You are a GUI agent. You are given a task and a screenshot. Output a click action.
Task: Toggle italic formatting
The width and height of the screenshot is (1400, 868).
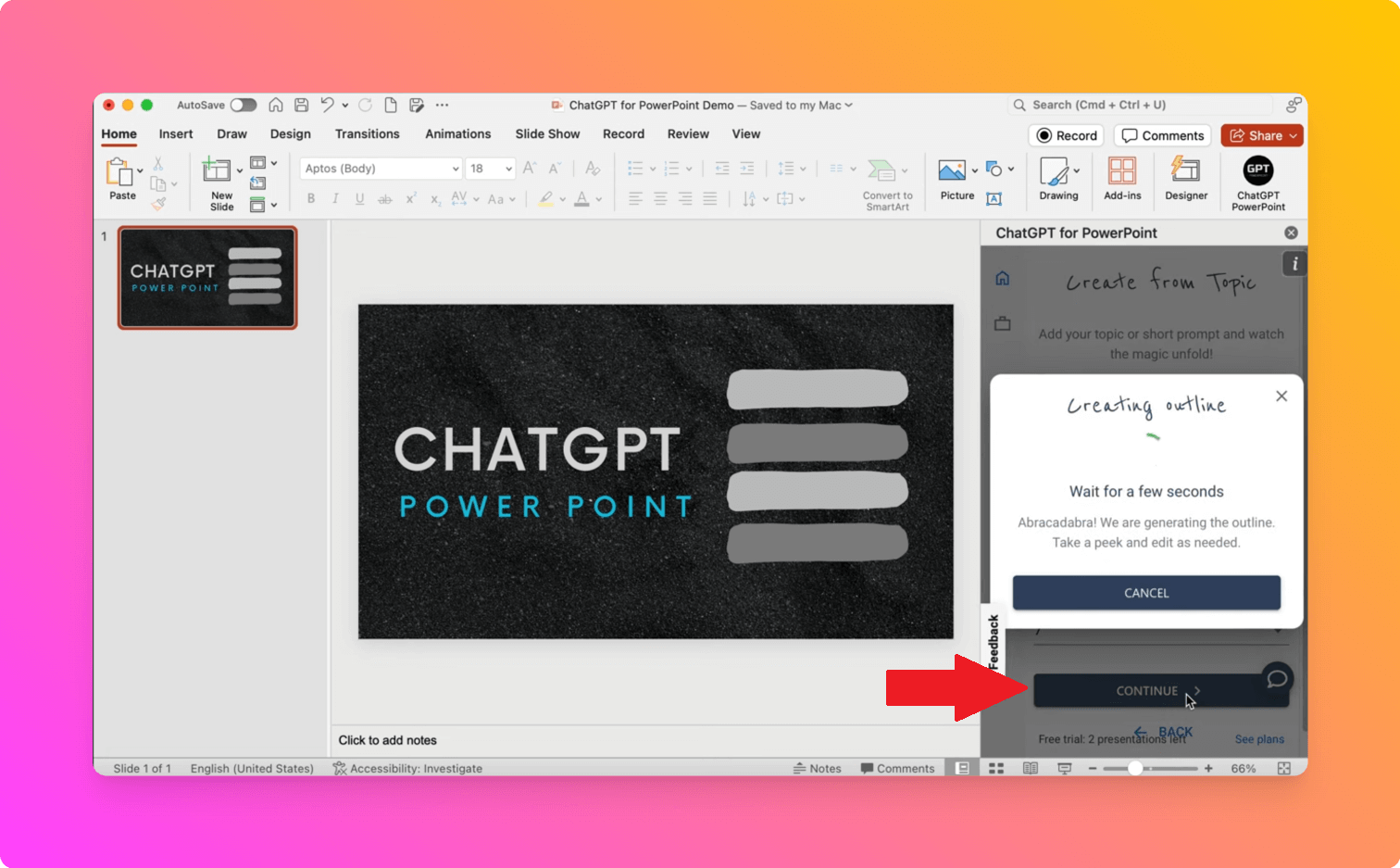(334, 198)
